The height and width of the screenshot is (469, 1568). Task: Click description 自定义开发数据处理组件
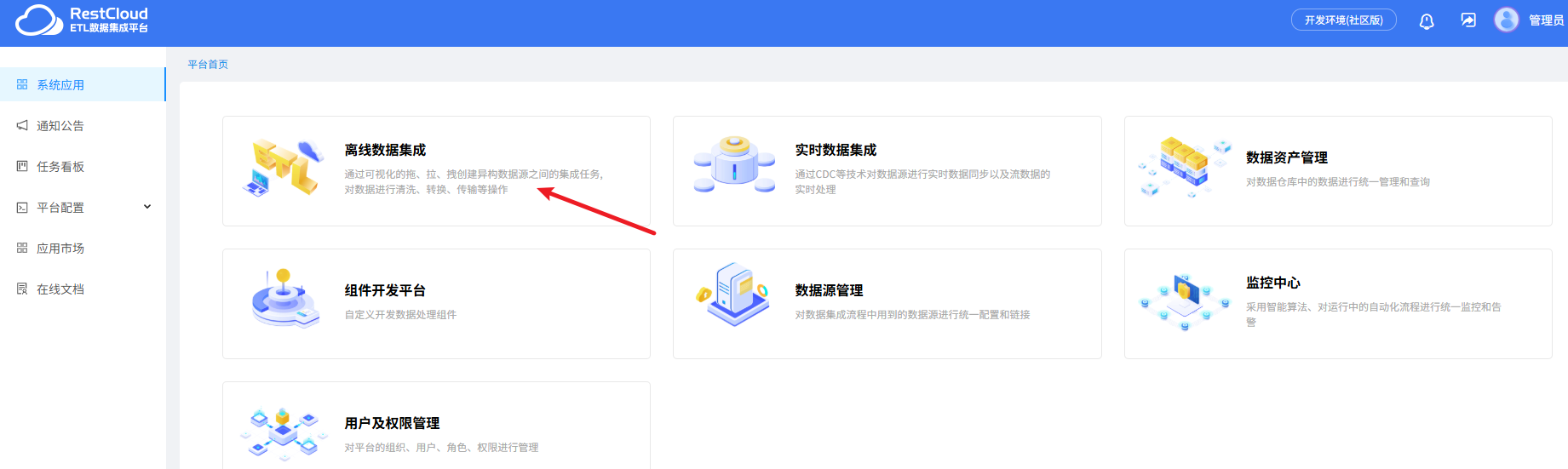pos(400,314)
